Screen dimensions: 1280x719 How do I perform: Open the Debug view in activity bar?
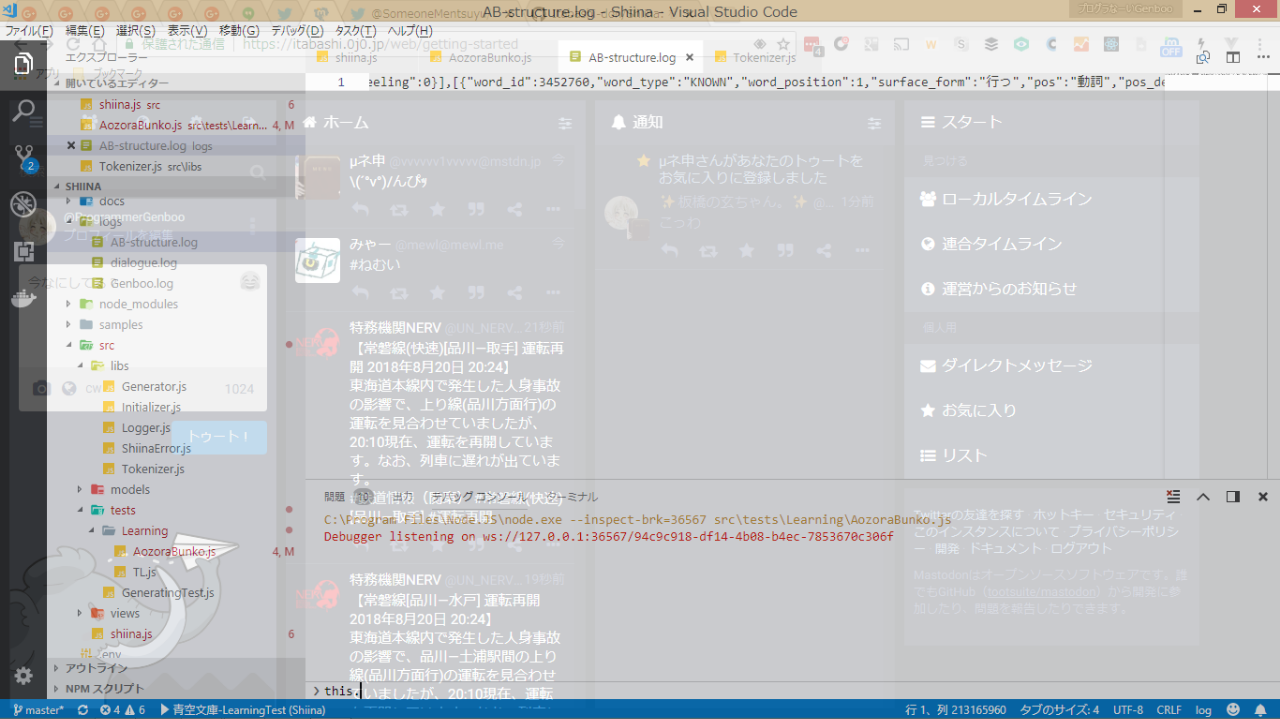23,205
